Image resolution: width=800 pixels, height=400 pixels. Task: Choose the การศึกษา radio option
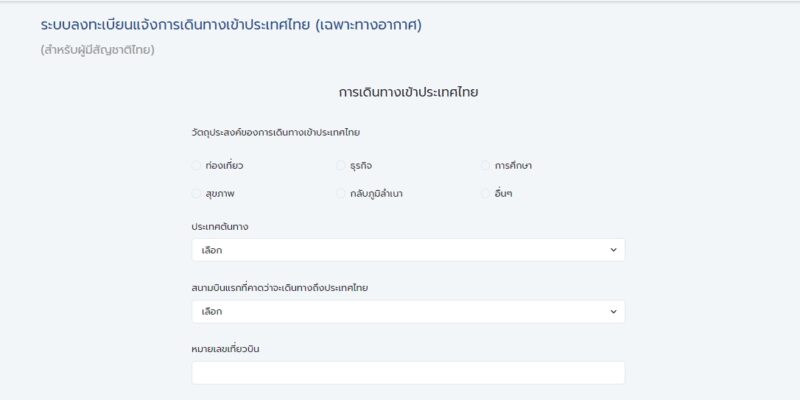pyautogui.click(x=485, y=165)
